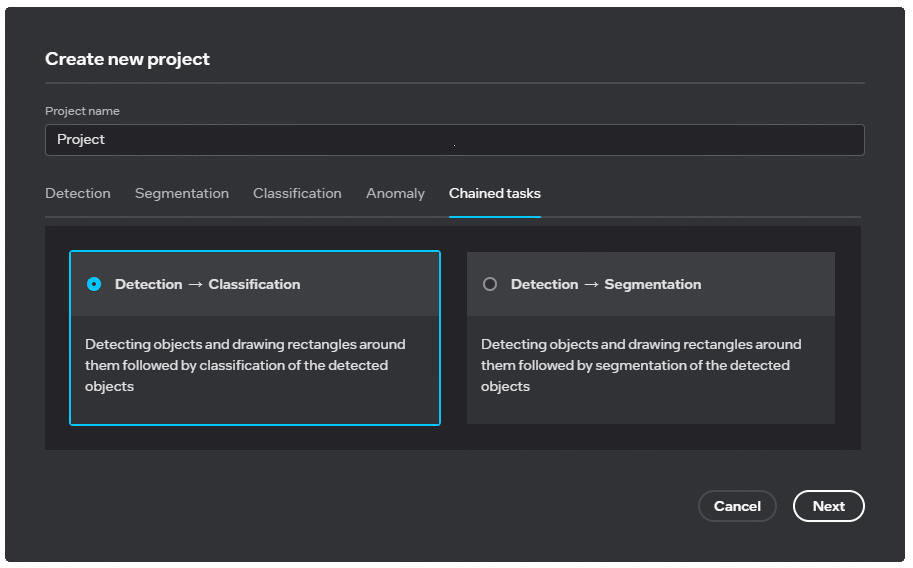Select the Detection → Classification radio button
This screenshot has height=568, width=913.
tap(94, 284)
